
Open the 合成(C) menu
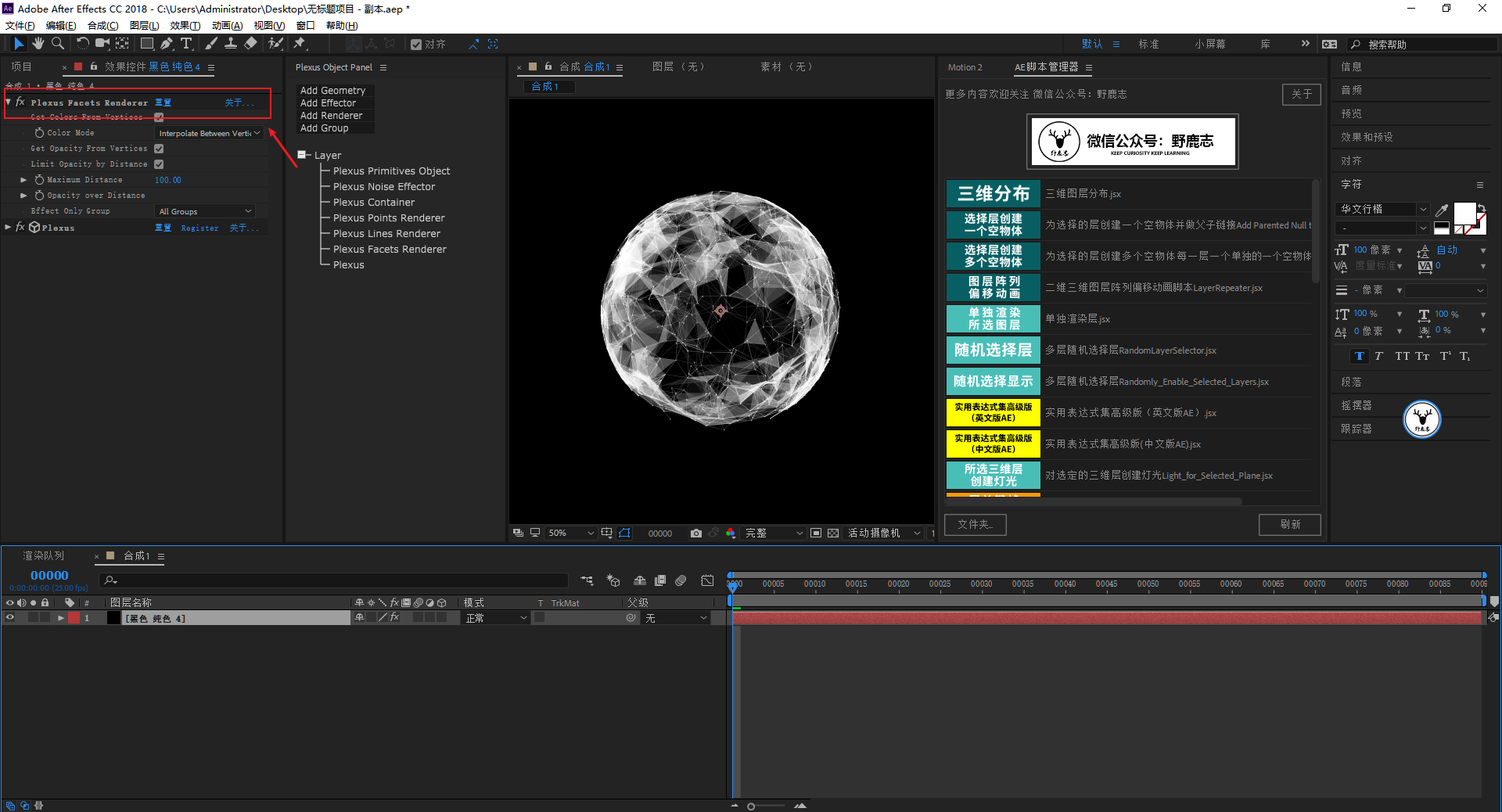(102, 26)
